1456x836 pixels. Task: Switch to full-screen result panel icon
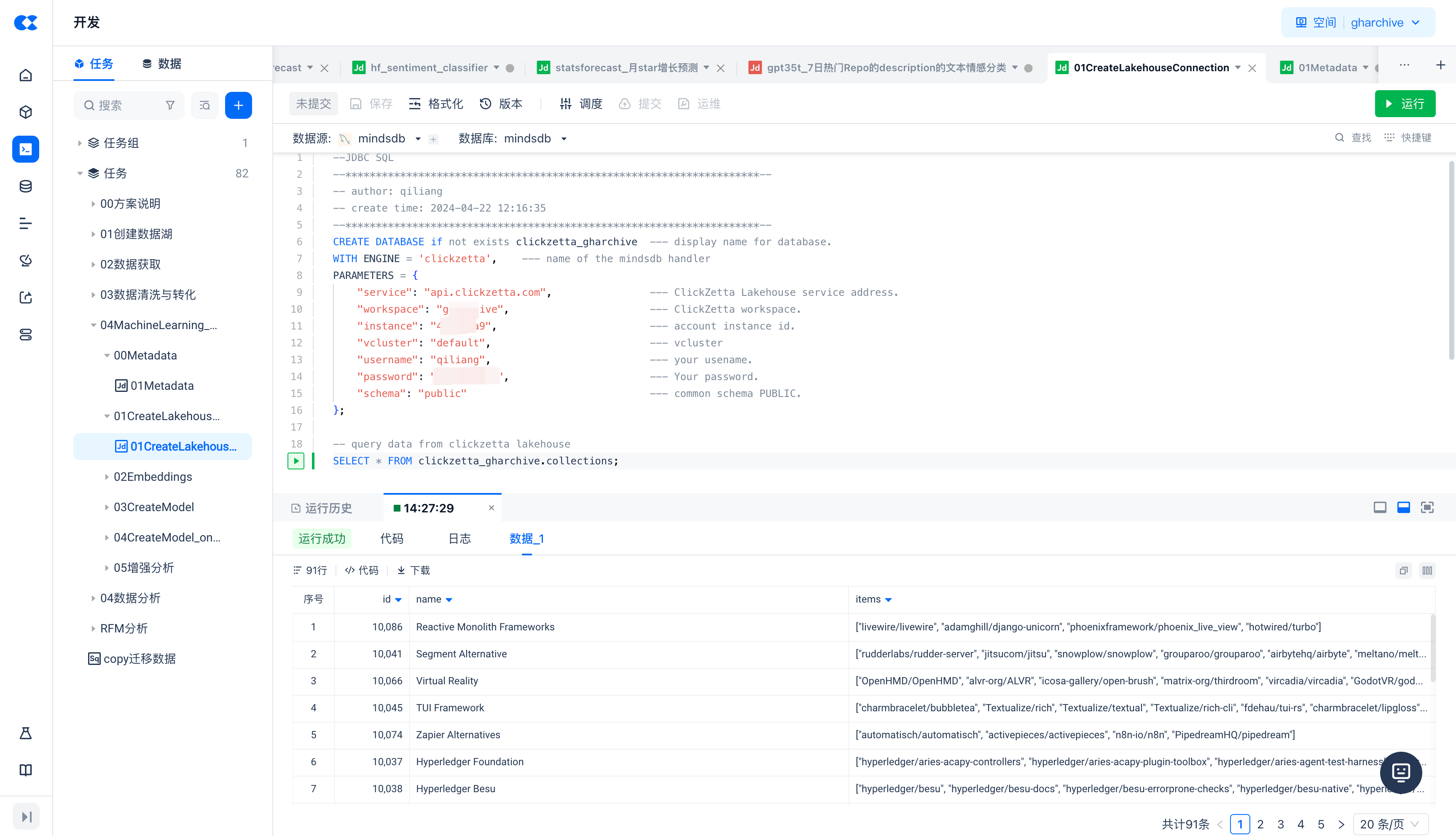coord(1427,508)
